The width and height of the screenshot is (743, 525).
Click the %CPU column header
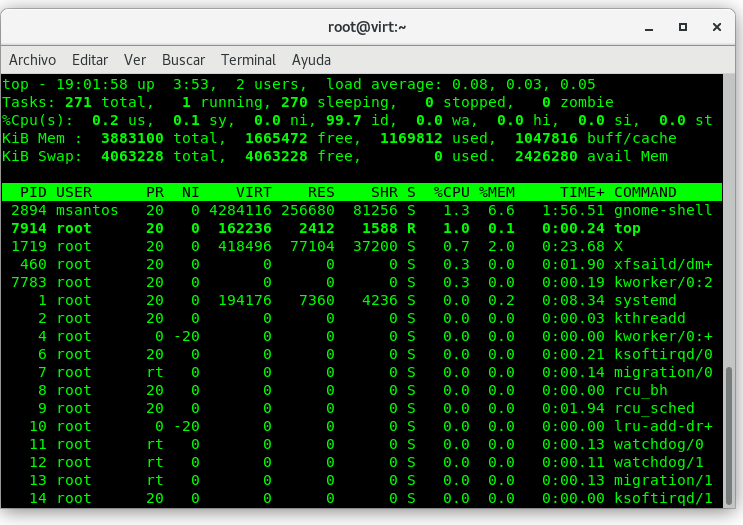(x=450, y=192)
